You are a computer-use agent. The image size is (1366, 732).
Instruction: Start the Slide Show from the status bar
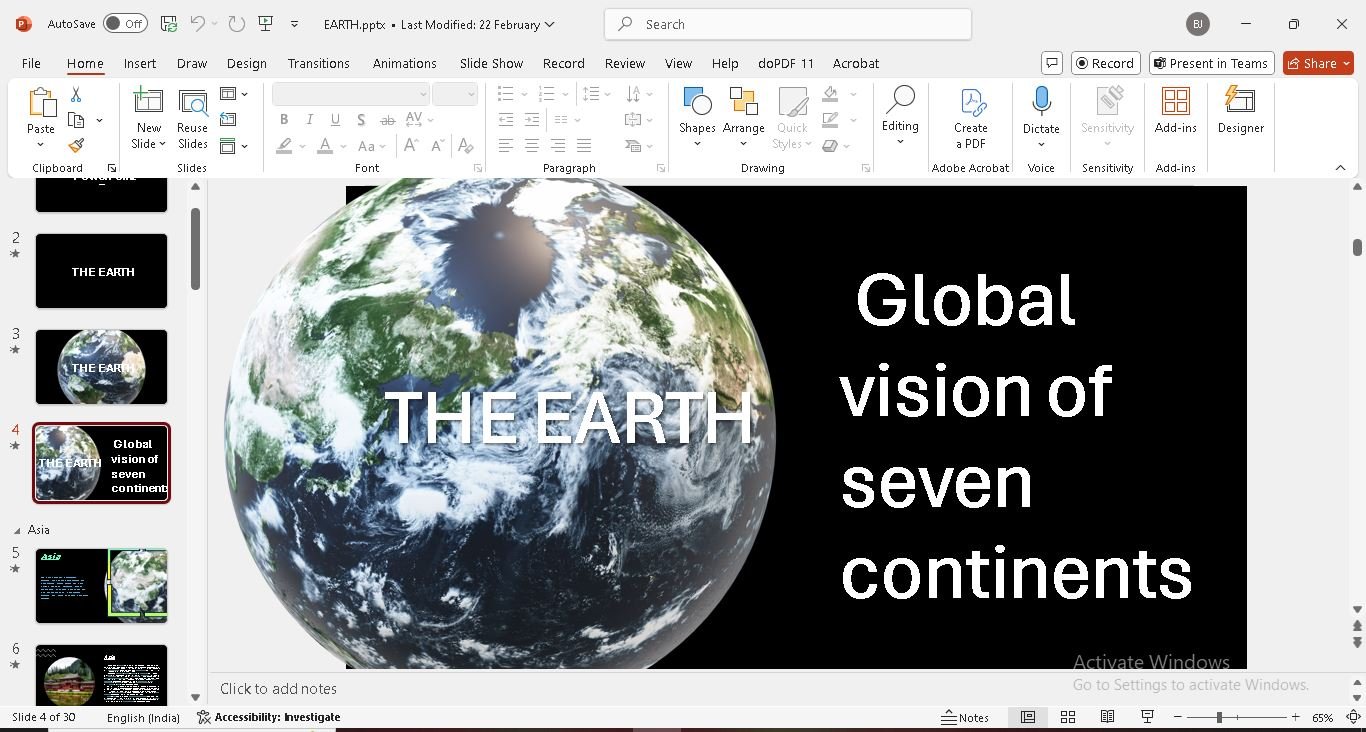pyautogui.click(x=1147, y=717)
